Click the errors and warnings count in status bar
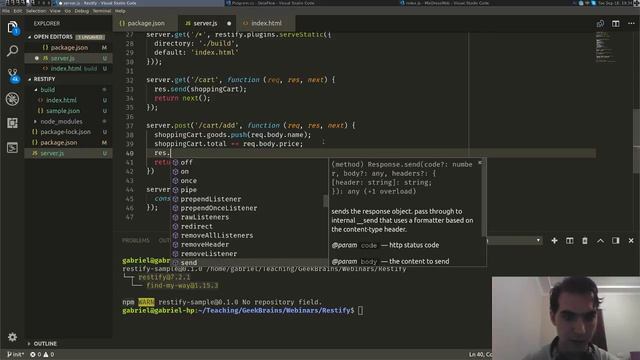The image size is (640, 360). (x=42, y=354)
